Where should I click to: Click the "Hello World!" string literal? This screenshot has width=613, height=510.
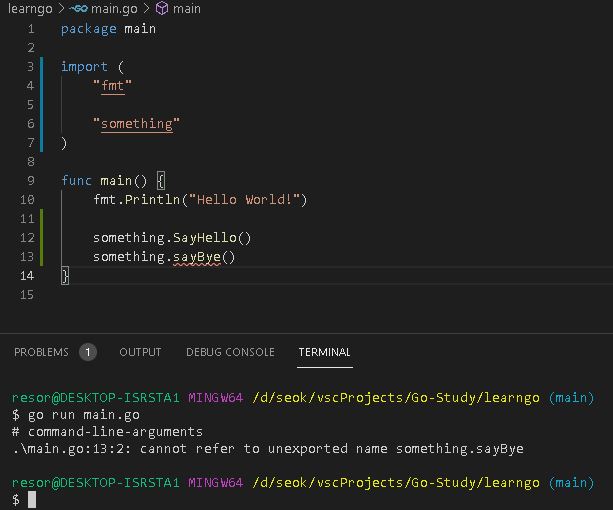point(244,200)
